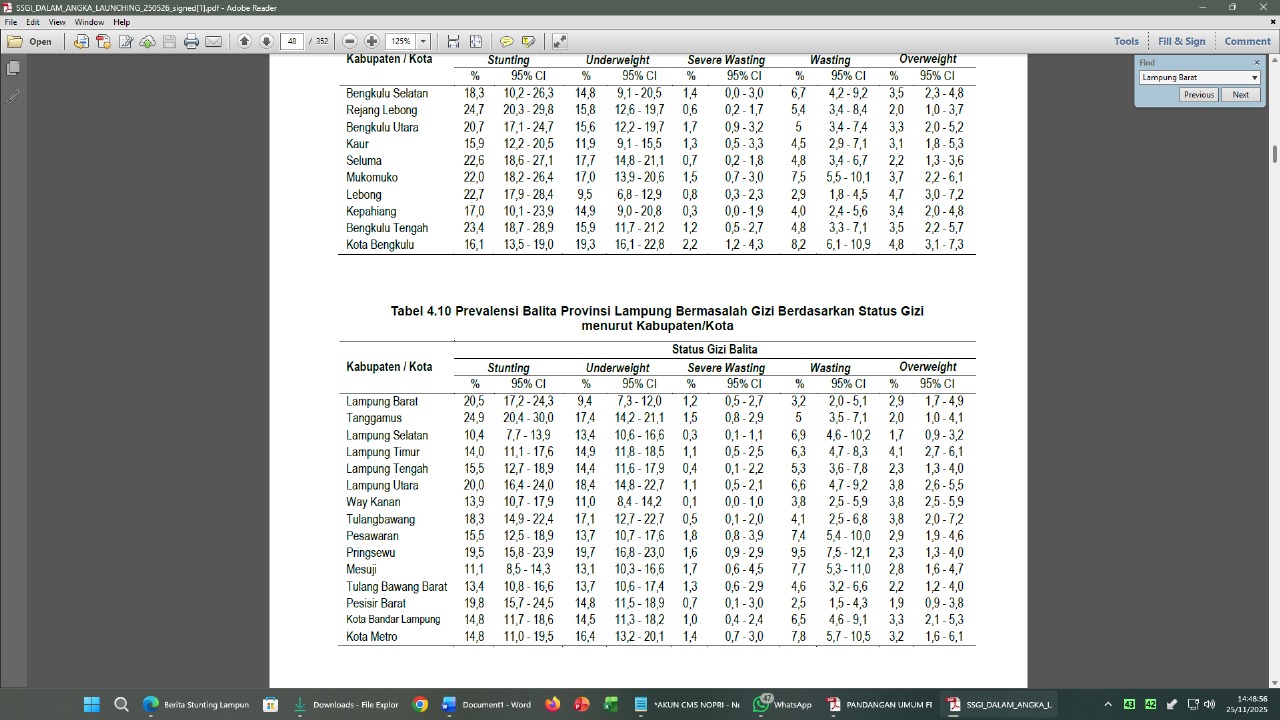Click Previous in the Find box
The height and width of the screenshot is (720, 1280).
tap(1197, 95)
